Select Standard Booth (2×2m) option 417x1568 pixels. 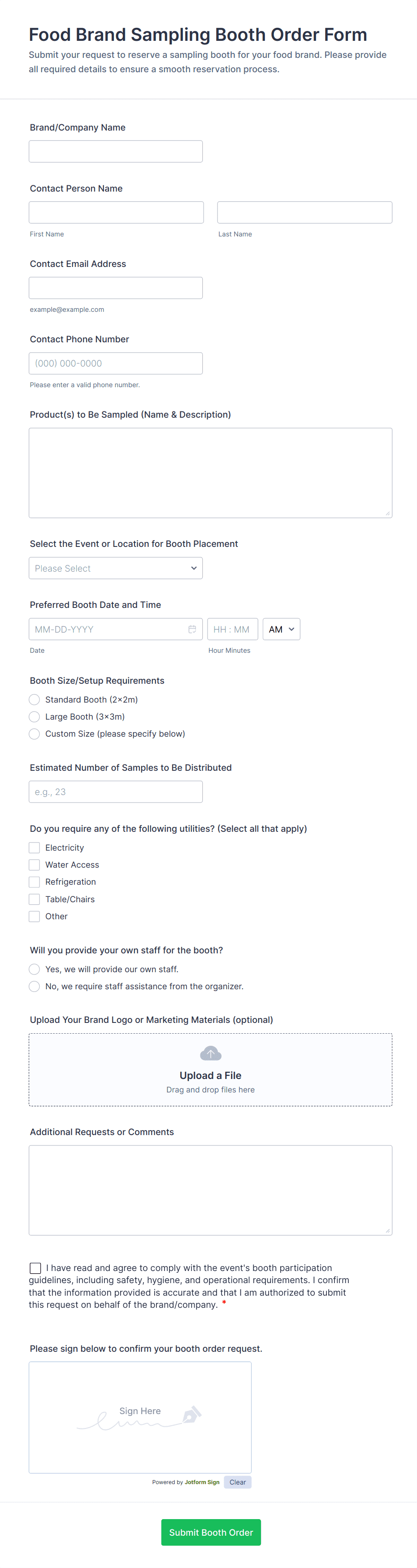click(35, 700)
